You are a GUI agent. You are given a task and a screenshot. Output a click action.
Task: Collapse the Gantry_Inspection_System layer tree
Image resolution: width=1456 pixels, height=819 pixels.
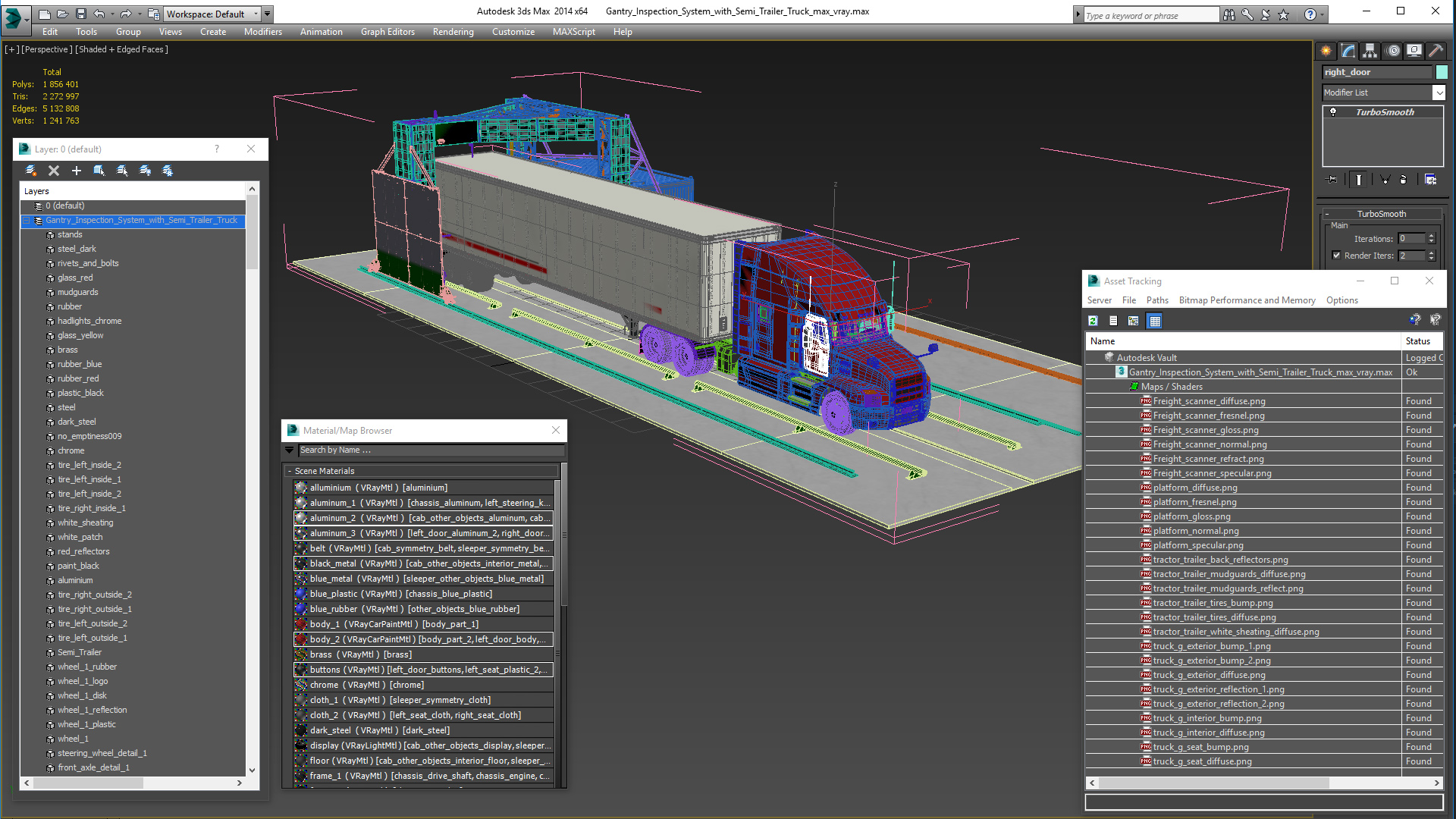pos(27,221)
